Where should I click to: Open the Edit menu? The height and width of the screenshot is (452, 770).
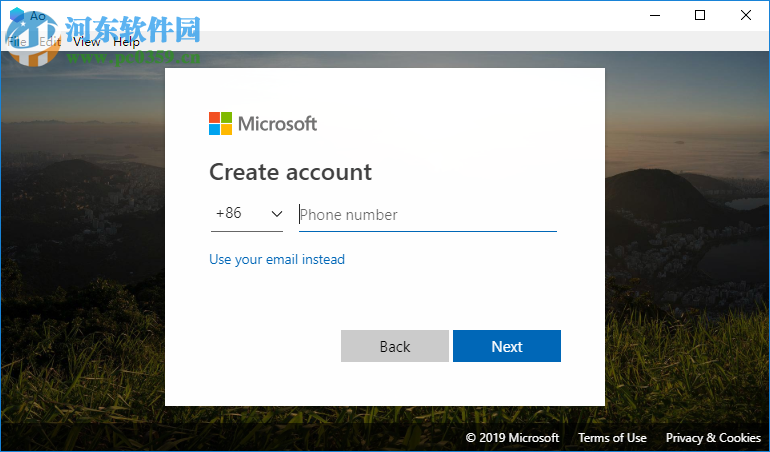(x=50, y=42)
